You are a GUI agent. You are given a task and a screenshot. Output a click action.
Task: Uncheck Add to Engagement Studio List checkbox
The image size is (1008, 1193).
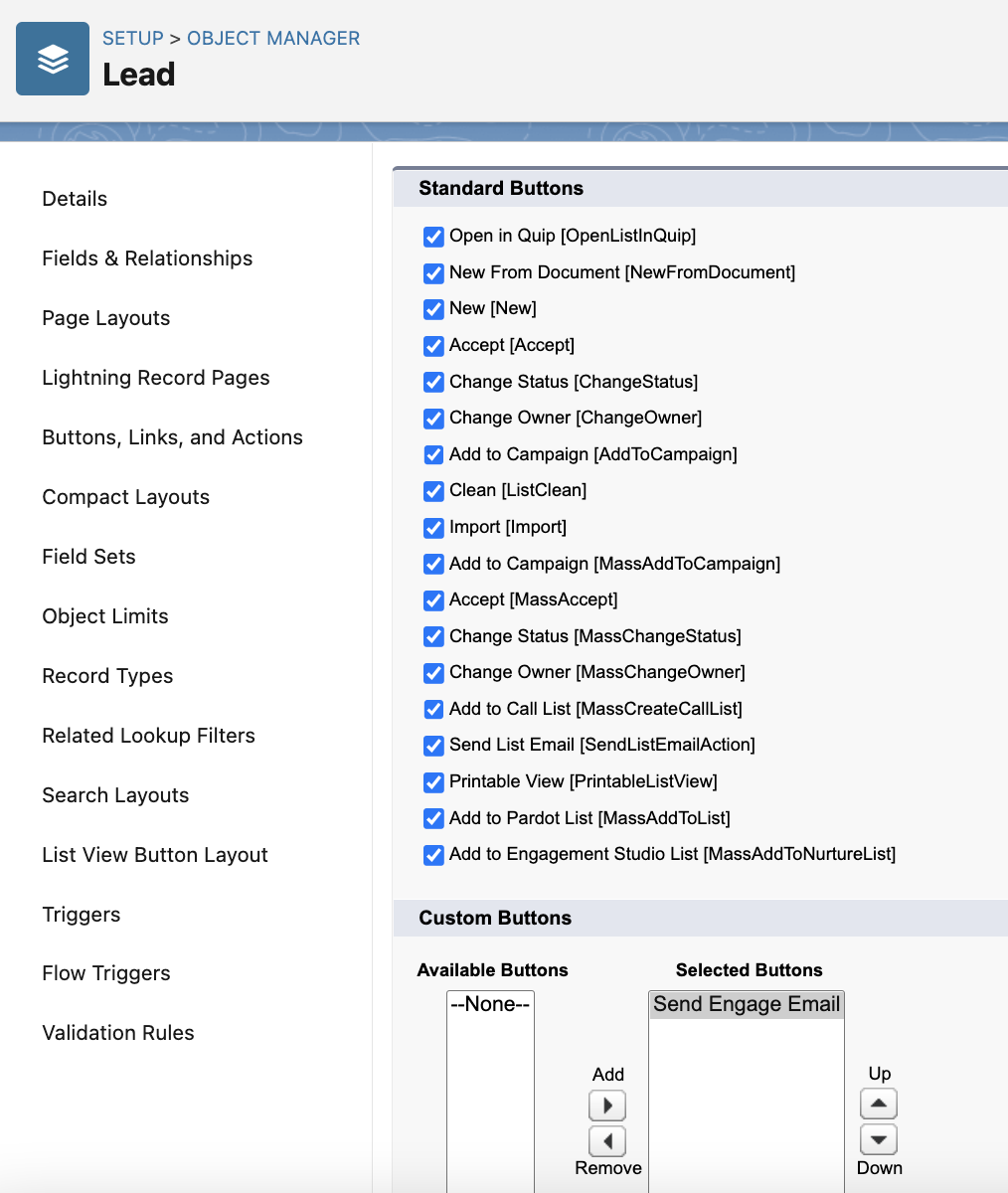(x=433, y=855)
